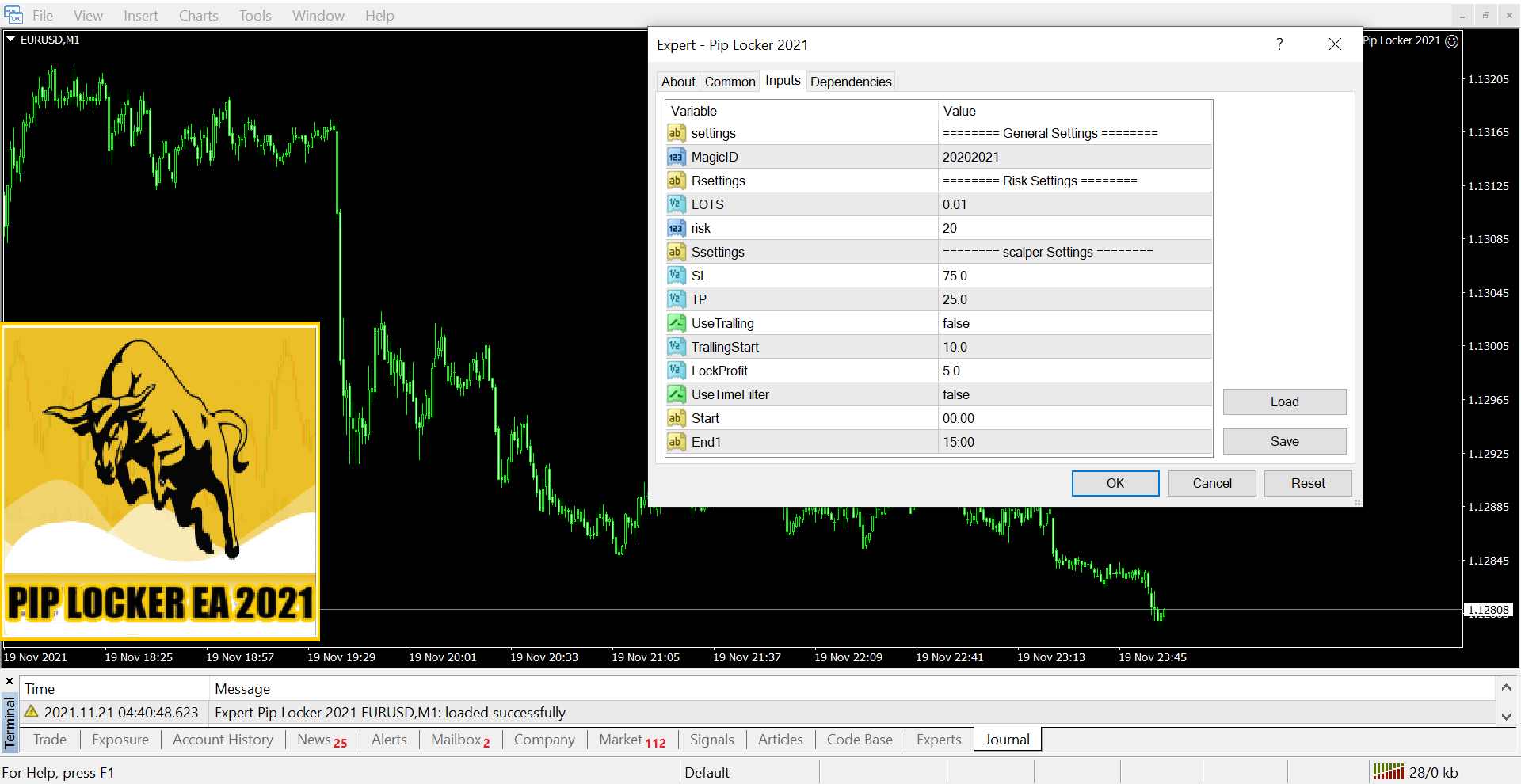This screenshot has width=1521, height=784.
Task: Edit the End1 time value 15:00
Action: [x=1075, y=442]
